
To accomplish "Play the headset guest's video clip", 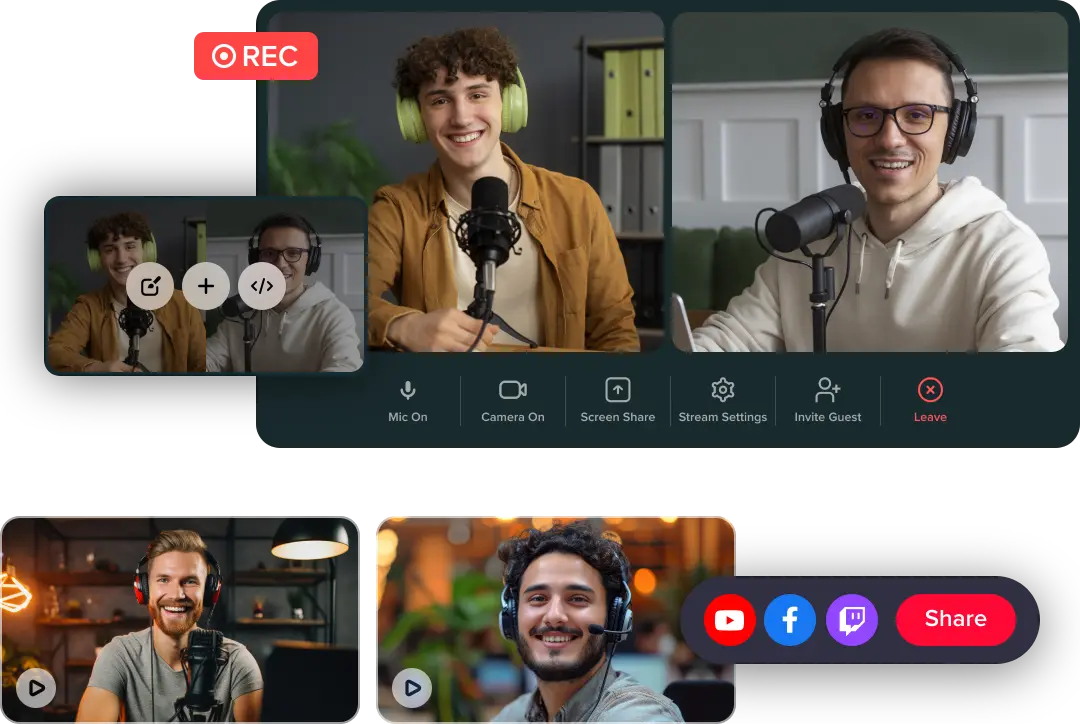I will click(411, 688).
